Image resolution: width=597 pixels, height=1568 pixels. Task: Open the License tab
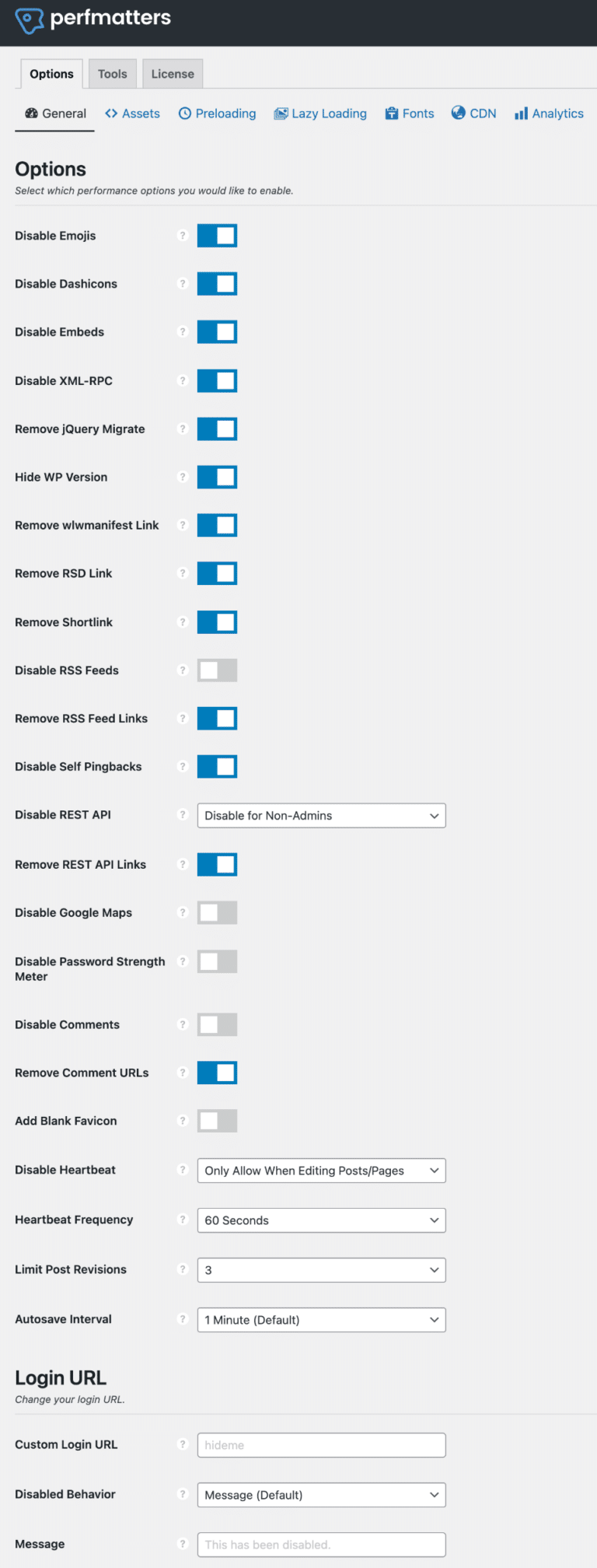pyautogui.click(x=172, y=73)
